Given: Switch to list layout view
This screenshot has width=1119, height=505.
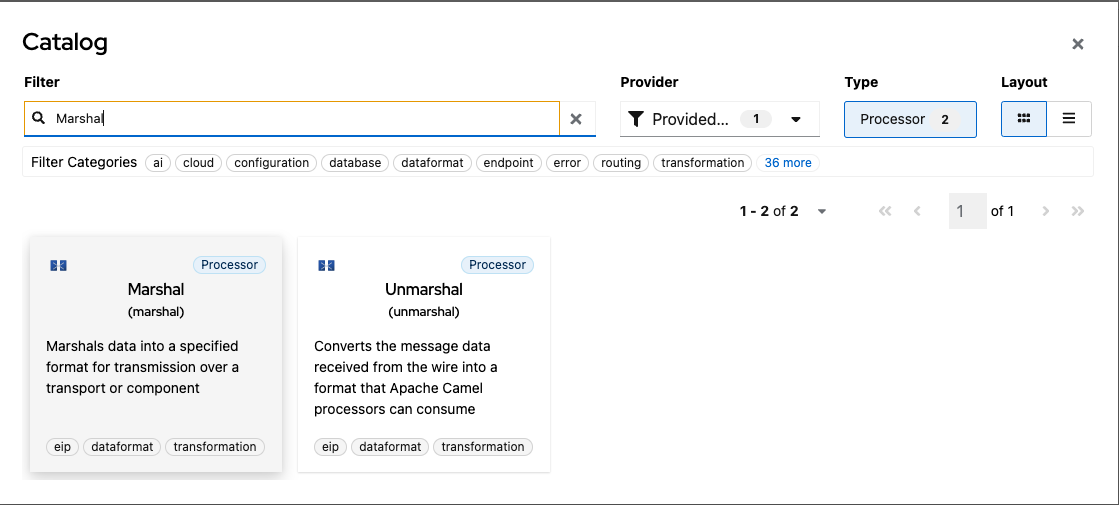Looking at the screenshot, I should 1069,119.
